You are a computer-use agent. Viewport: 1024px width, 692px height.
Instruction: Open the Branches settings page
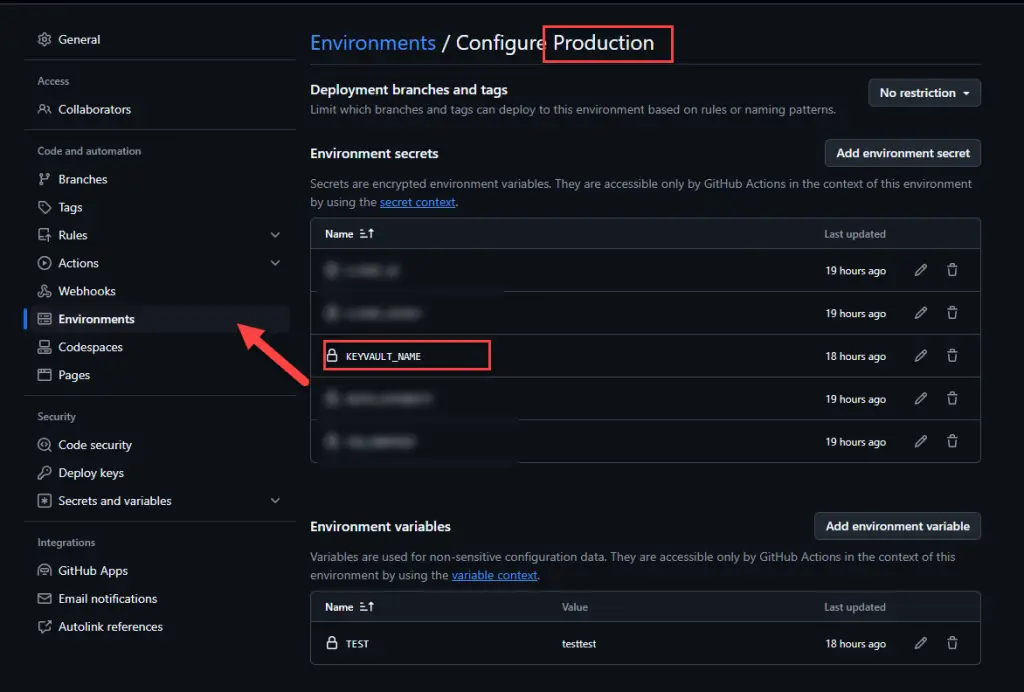tap(82, 179)
